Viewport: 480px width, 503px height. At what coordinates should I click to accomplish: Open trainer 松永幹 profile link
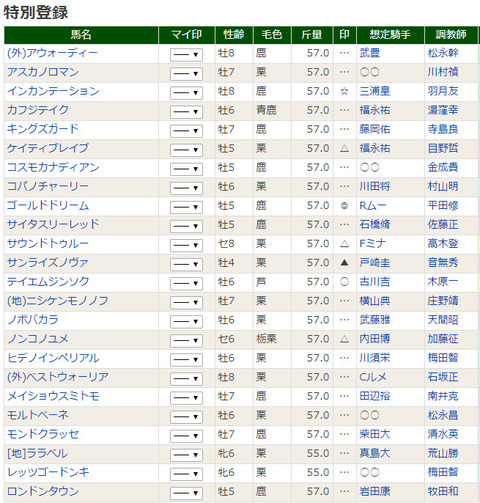click(443, 53)
